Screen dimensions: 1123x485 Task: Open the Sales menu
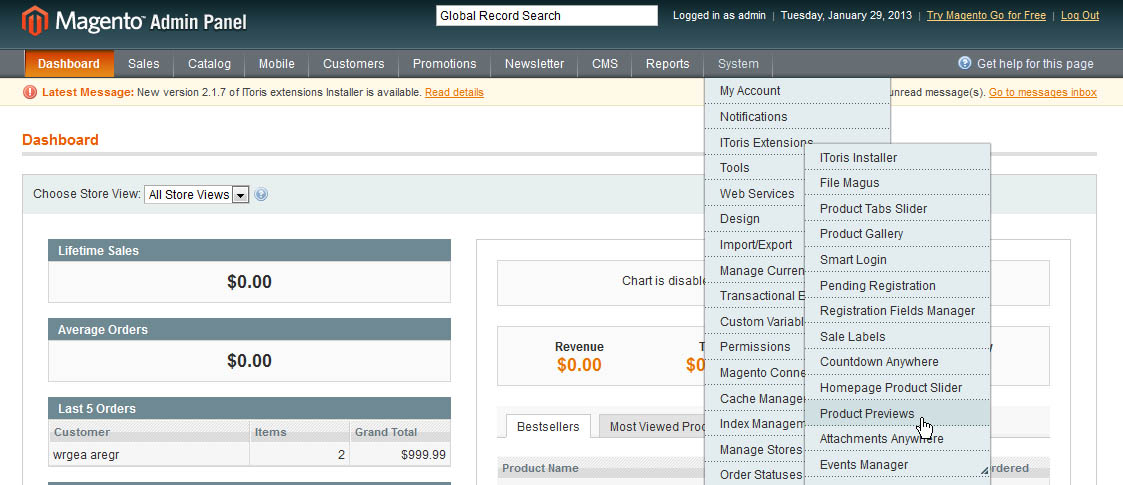tap(144, 64)
